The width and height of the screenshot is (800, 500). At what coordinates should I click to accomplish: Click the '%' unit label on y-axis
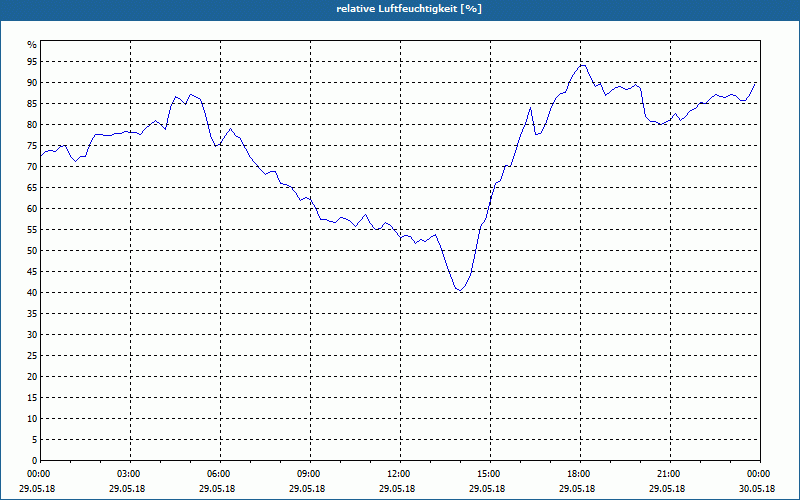(32, 44)
